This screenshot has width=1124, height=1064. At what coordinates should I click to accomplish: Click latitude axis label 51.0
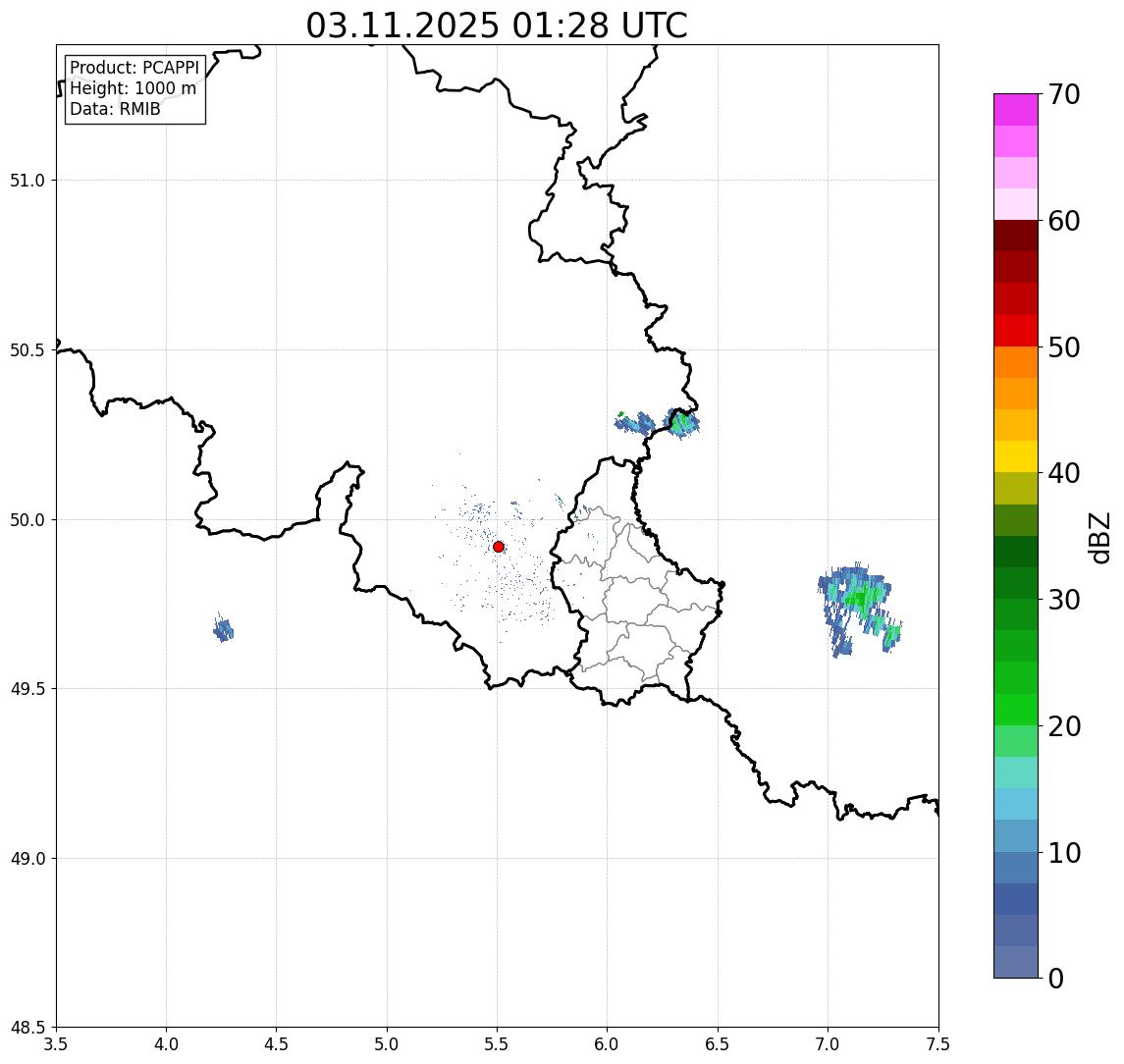27,181
